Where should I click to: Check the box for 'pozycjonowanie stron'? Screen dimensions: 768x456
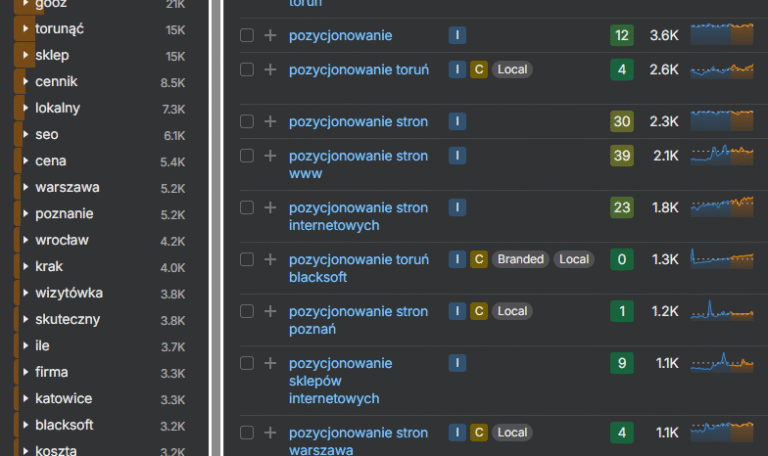pyautogui.click(x=247, y=122)
